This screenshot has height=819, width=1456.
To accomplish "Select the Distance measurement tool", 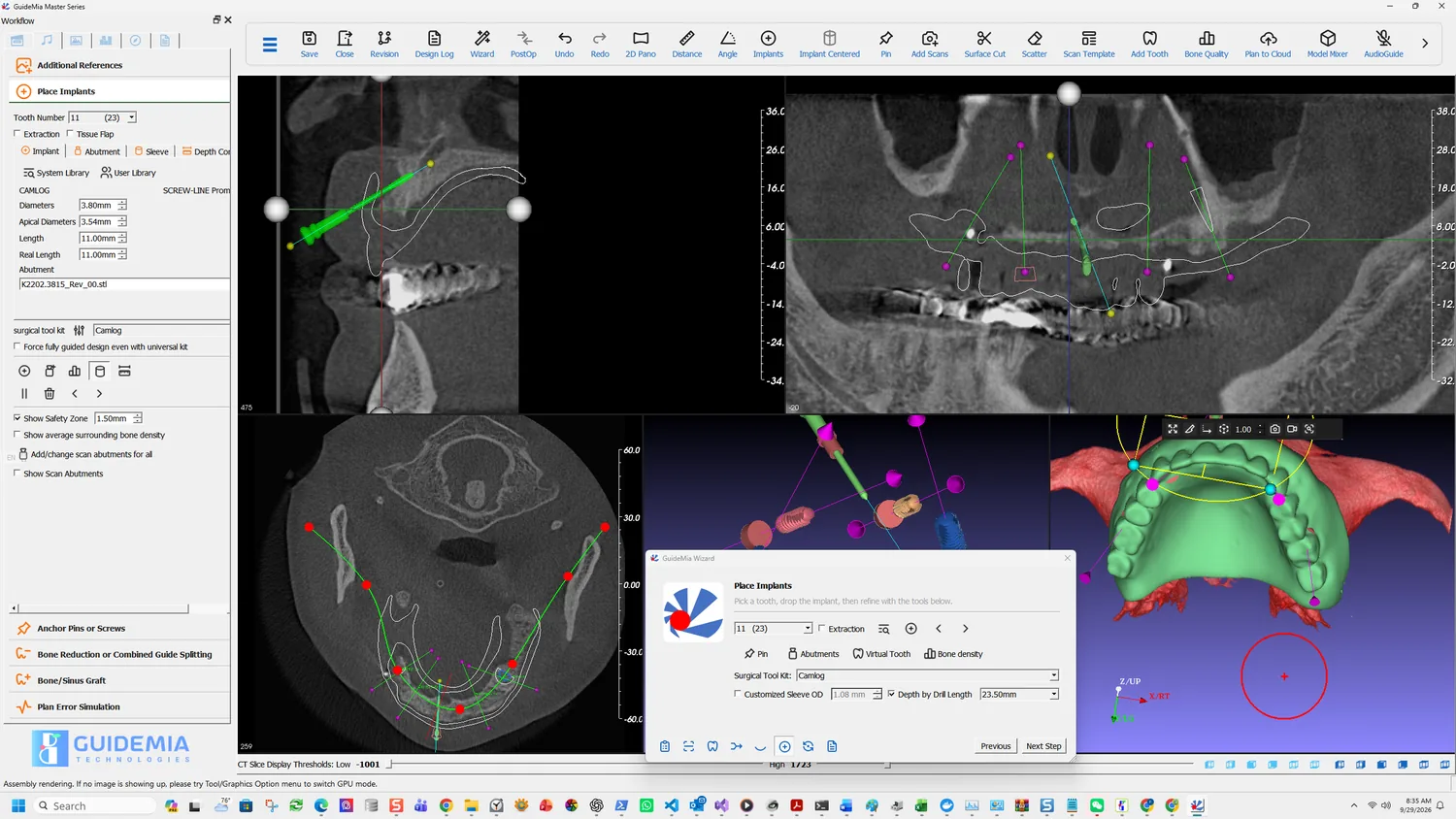I will tap(687, 44).
